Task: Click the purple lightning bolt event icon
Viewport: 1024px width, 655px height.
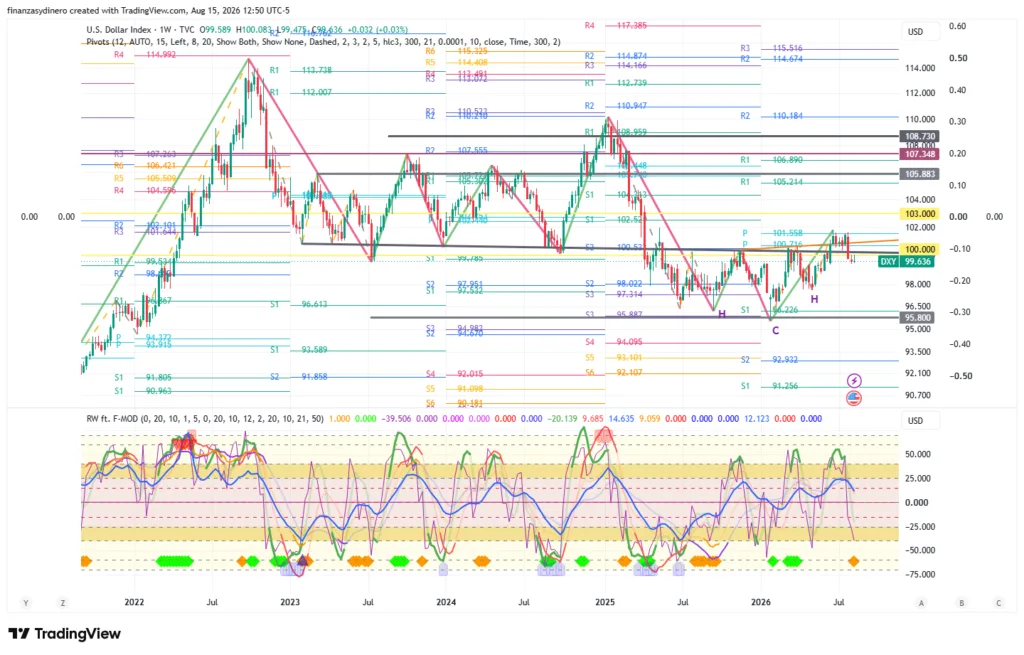Action: [854, 380]
